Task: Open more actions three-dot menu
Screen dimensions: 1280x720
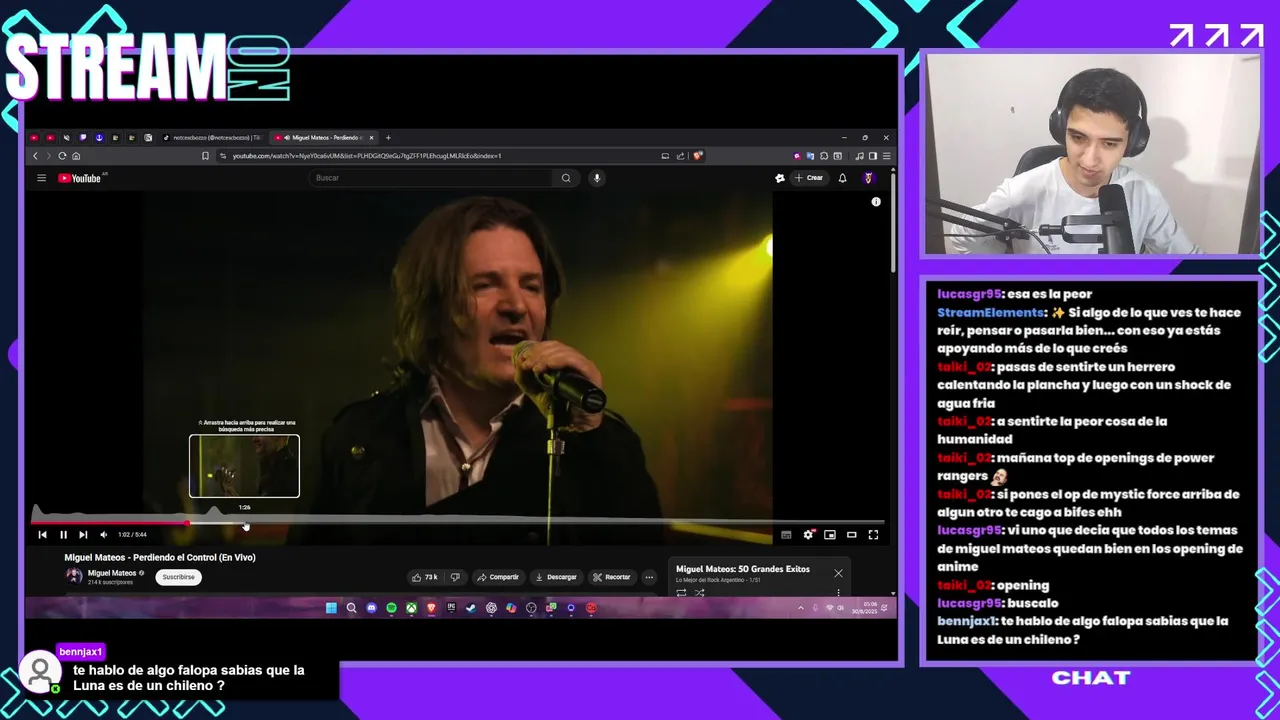Action: pyautogui.click(x=649, y=577)
